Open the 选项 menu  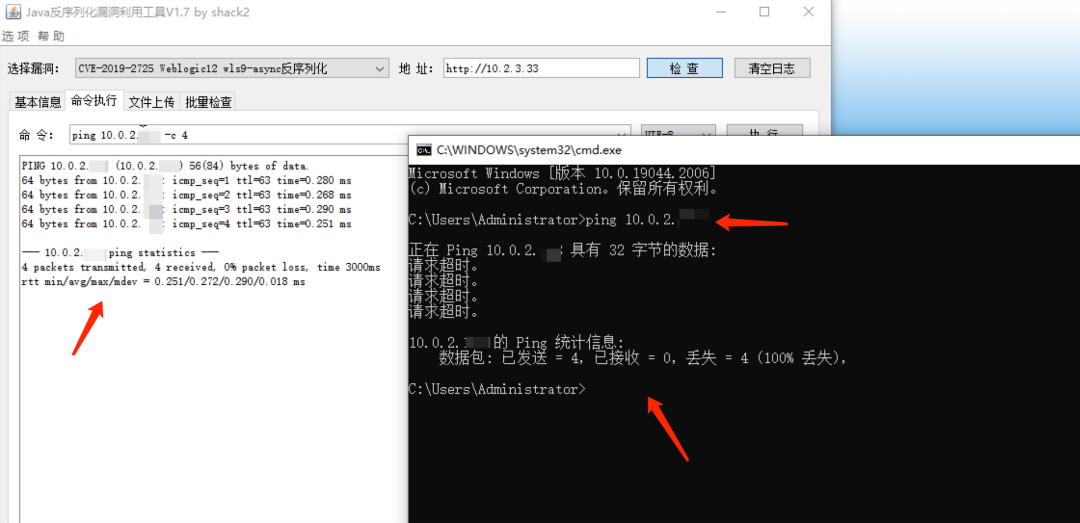pyautogui.click(x=16, y=37)
